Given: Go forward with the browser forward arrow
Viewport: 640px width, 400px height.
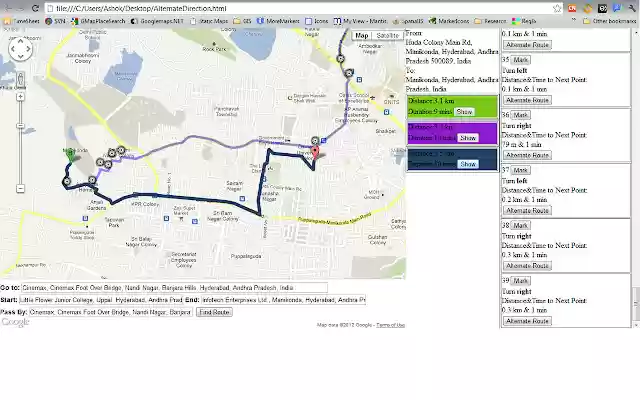Looking at the screenshot, I should click(21, 8).
